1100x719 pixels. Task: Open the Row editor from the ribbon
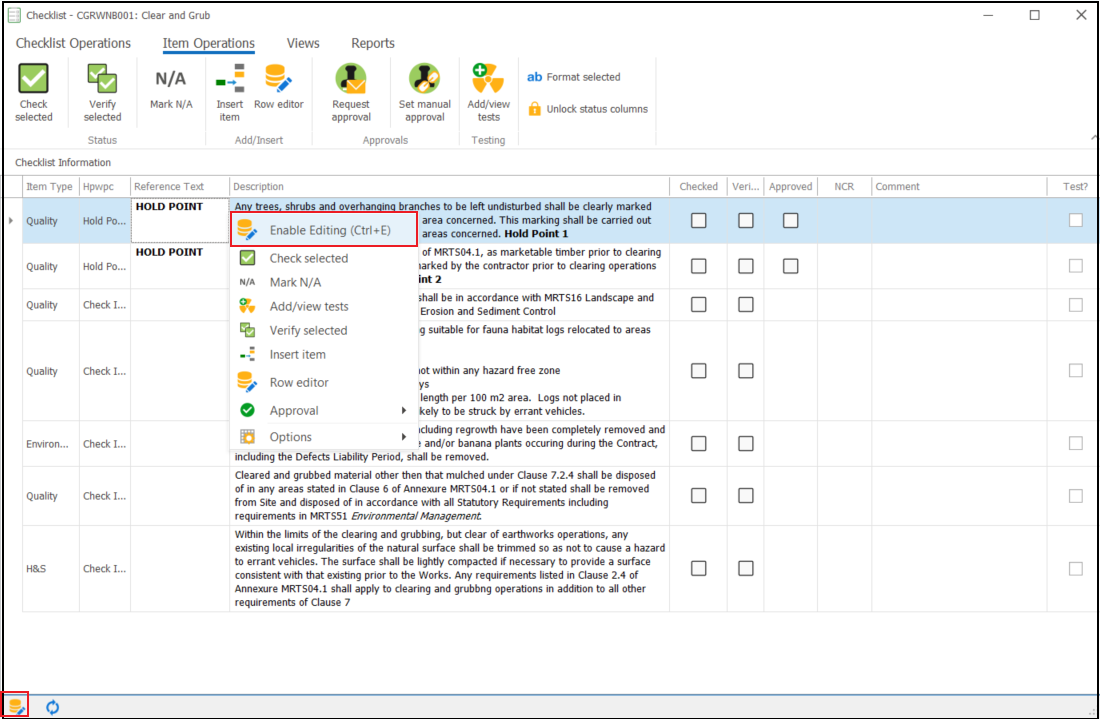click(x=279, y=87)
